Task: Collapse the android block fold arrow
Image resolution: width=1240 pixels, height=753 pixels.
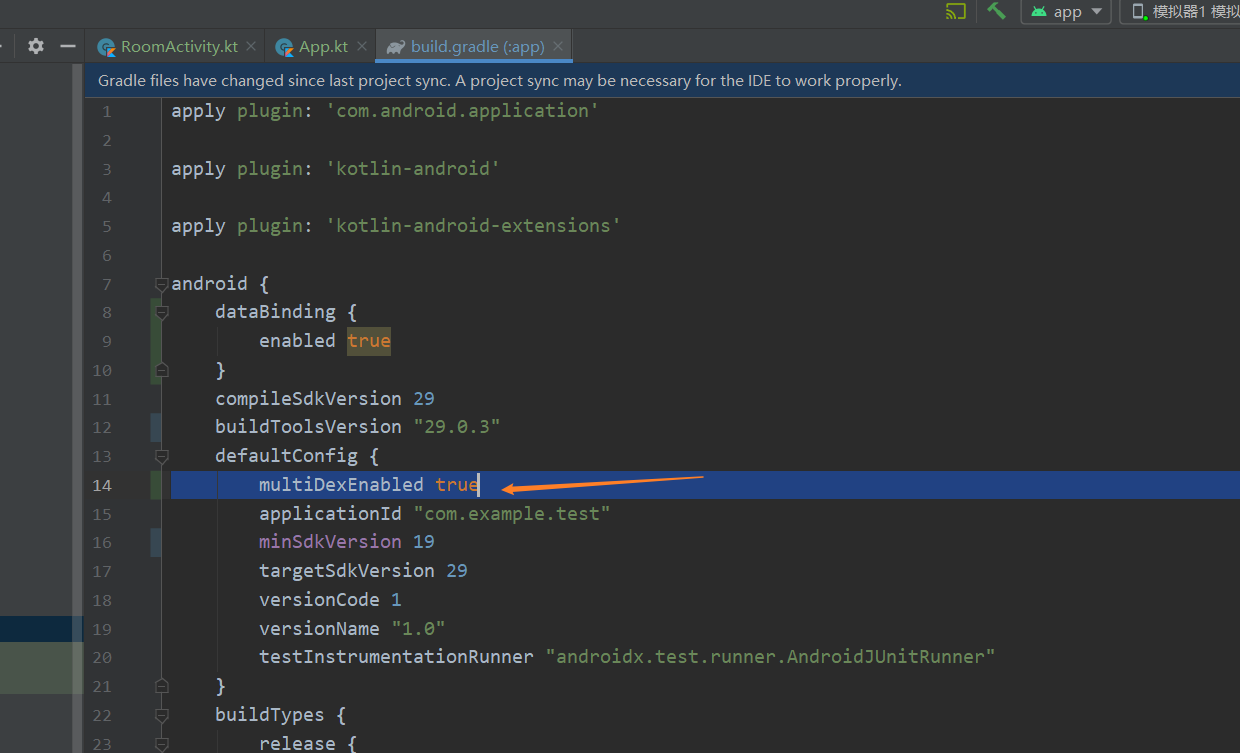Action: 160,284
